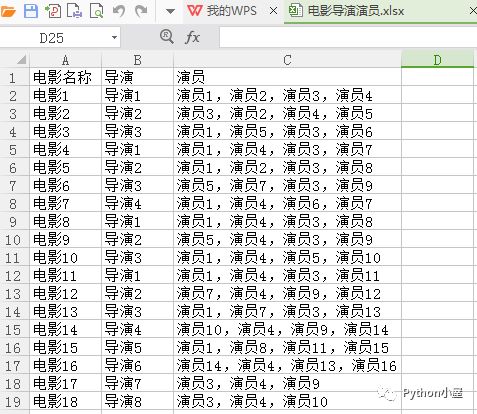Click the 导演6 cell
This screenshot has width=477, height=414.
click(x=137, y=366)
